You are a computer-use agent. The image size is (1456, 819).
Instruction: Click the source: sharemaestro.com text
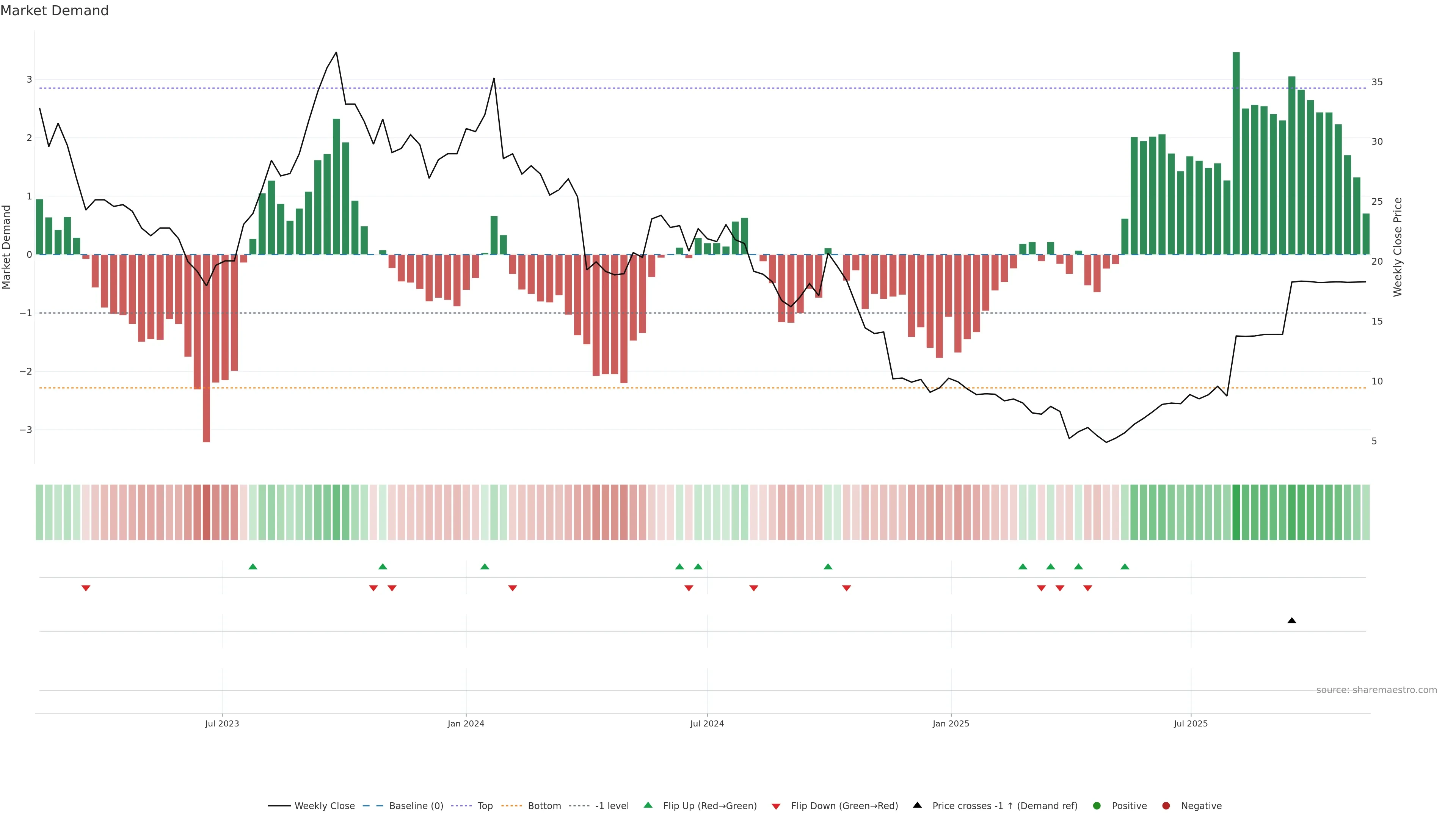click(x=1376, y=690)
